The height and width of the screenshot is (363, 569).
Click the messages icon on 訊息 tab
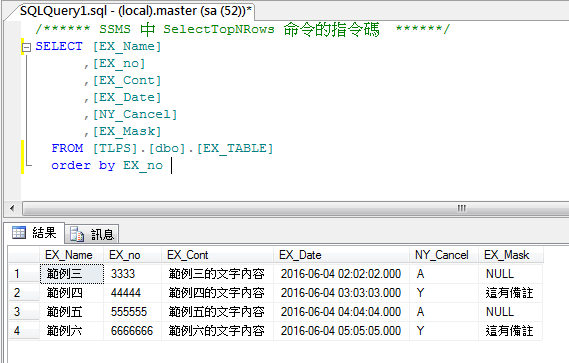click(77, 234)
